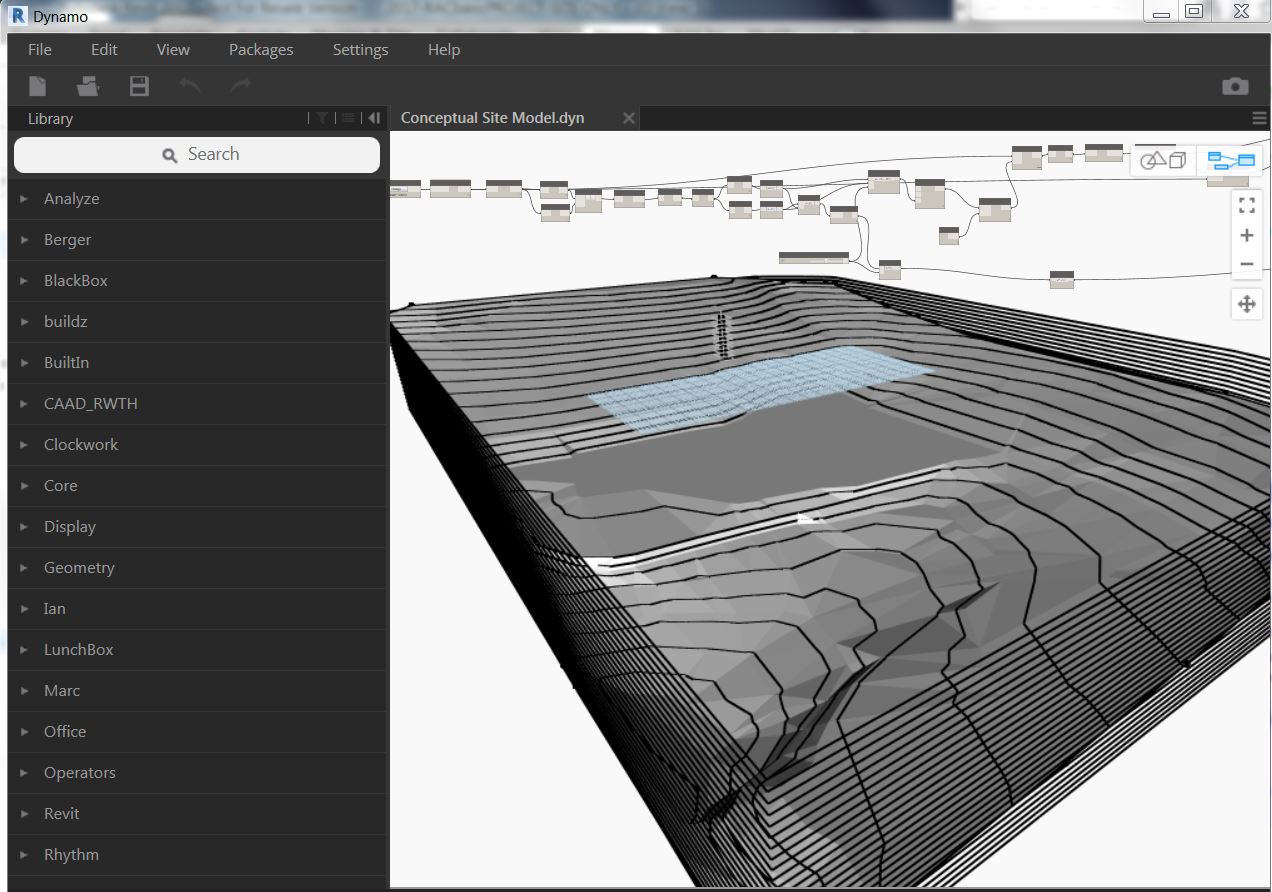Select the Conceptual Site Model.dyn tab
Image resolution: width=1272 pixels, height=892 pixels.
(x=492, y=117)
